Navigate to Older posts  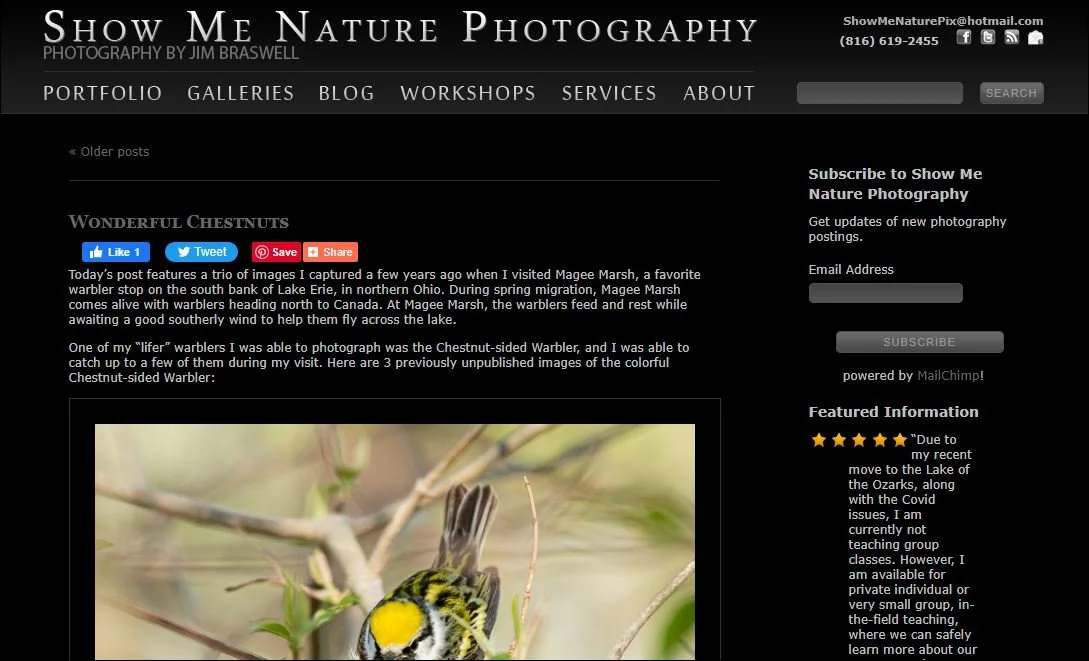click(108, 151)
